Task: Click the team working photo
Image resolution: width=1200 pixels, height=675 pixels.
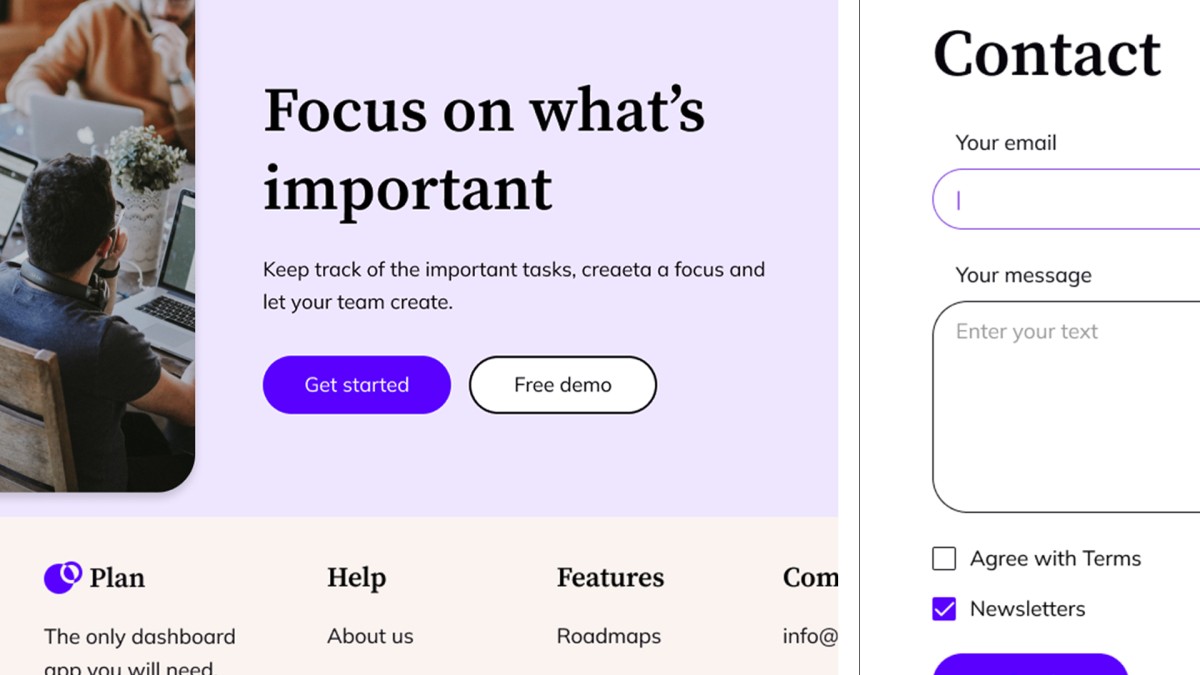Action: pos(95,250)
